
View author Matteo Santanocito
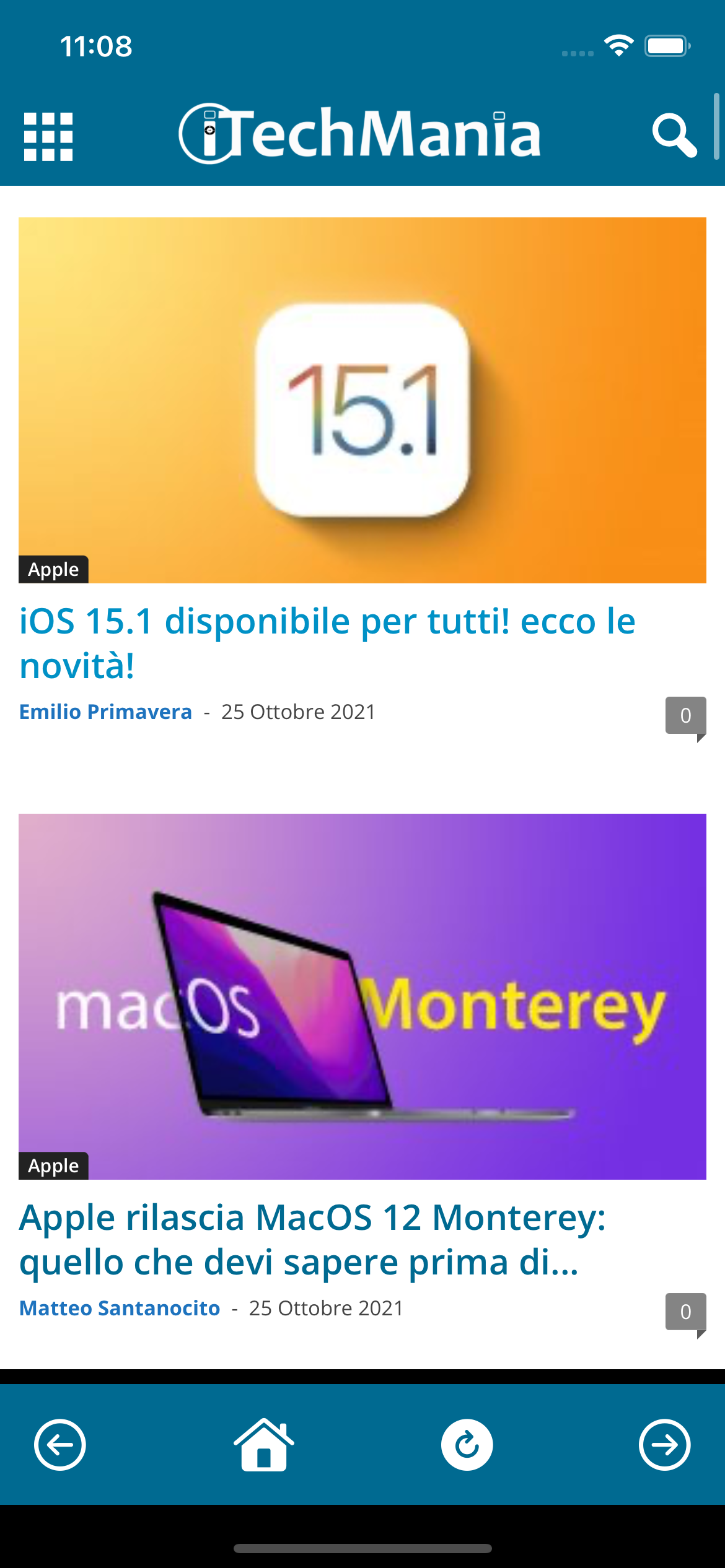point(120,1309)
